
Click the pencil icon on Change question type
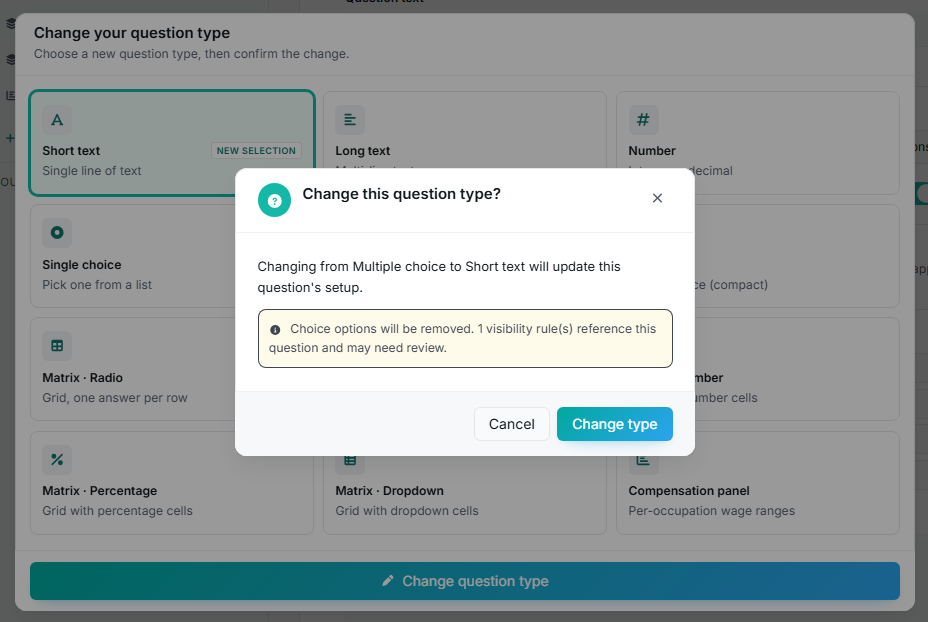[388, 581]
